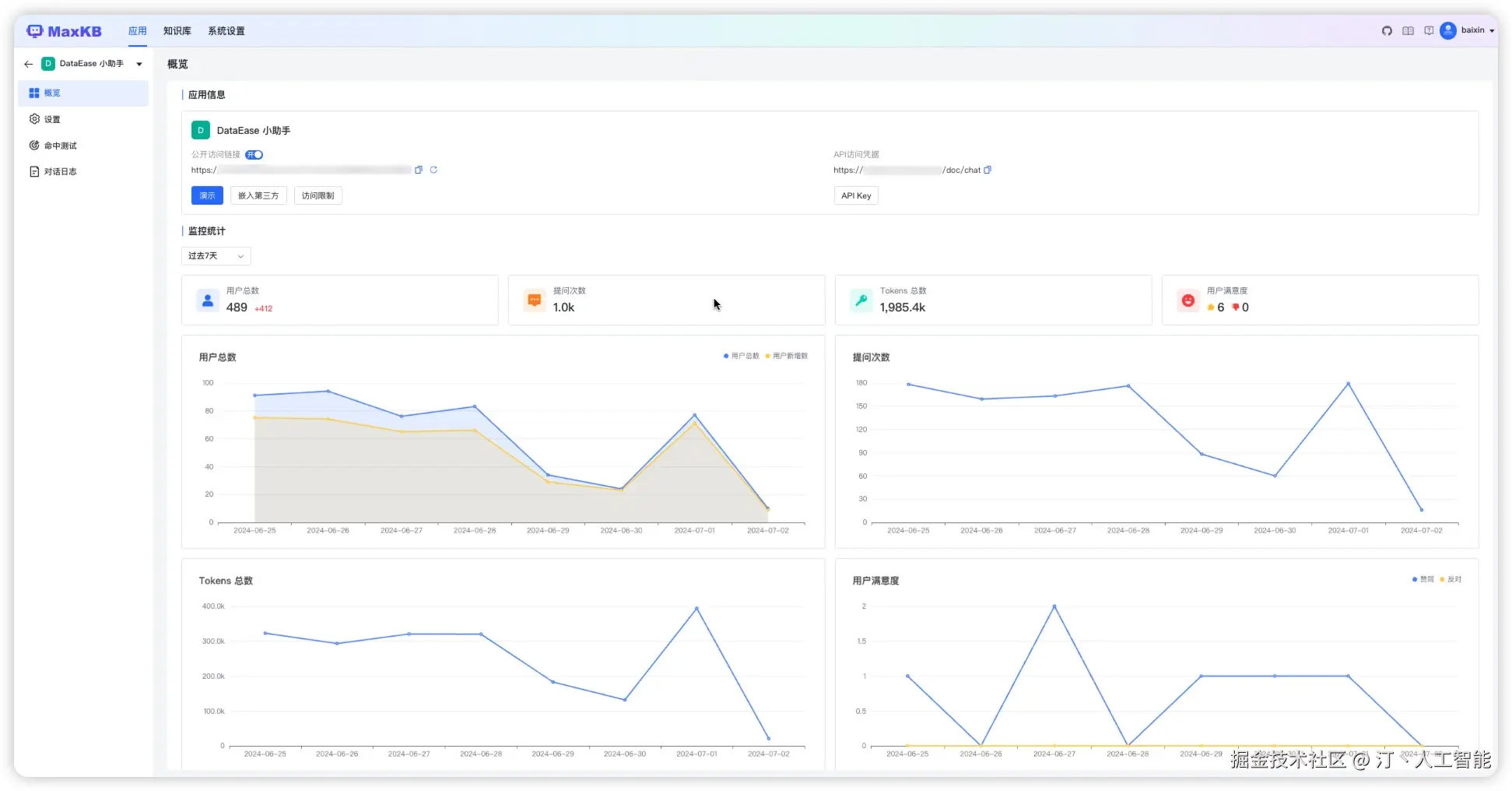Click the thumbs-up count icon
The width and height of the screenshot is (1512, 791).
point(1211,308)
